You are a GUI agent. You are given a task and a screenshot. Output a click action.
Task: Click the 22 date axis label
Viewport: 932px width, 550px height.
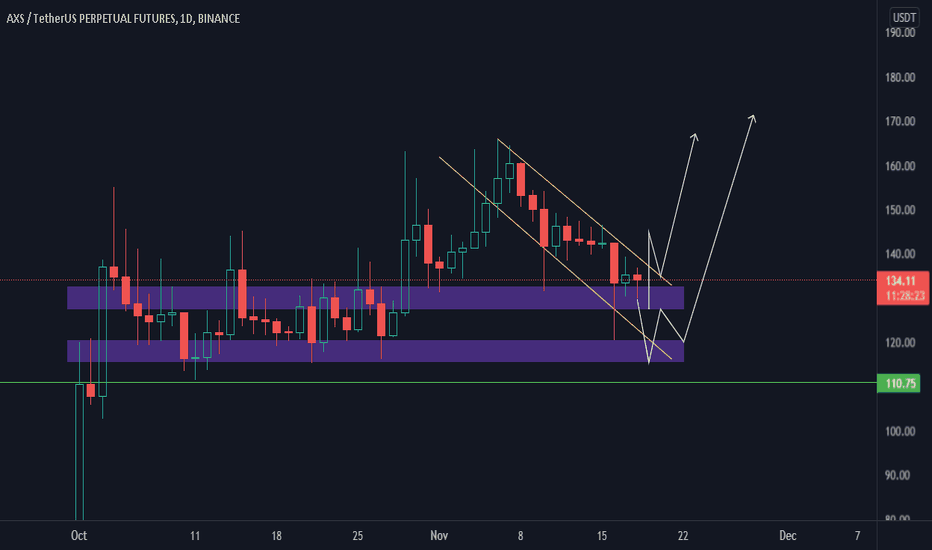[x=683, y=536]
